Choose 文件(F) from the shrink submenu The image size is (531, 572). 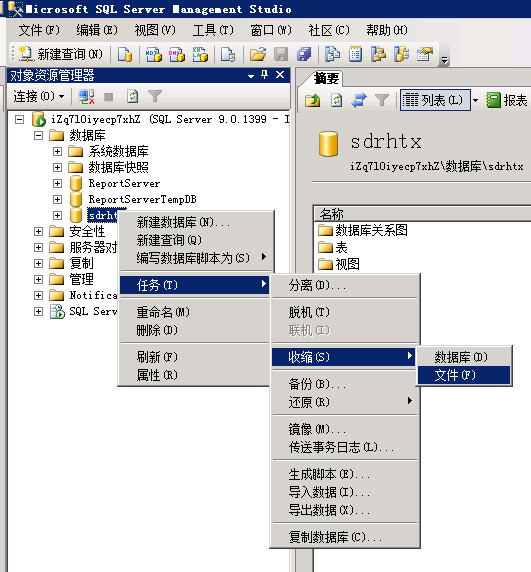click(x=464, y=375)
